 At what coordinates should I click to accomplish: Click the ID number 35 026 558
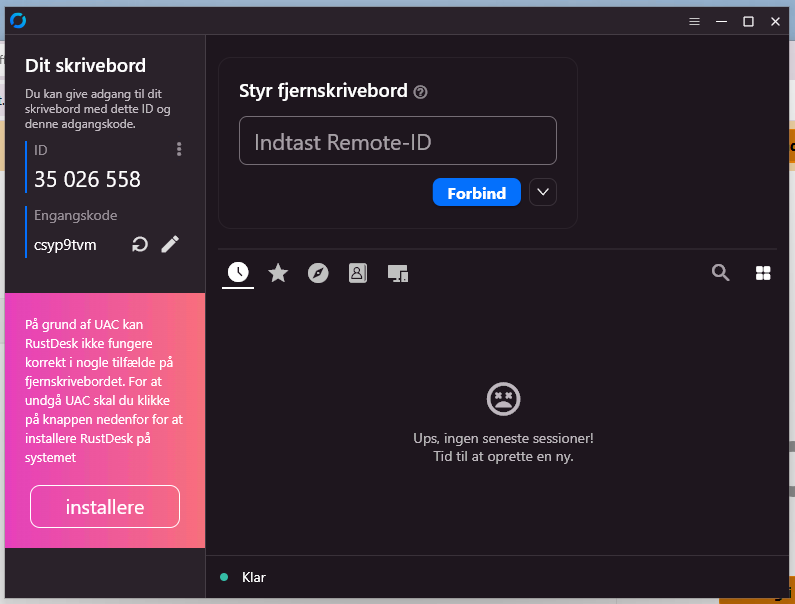(87, 180)
